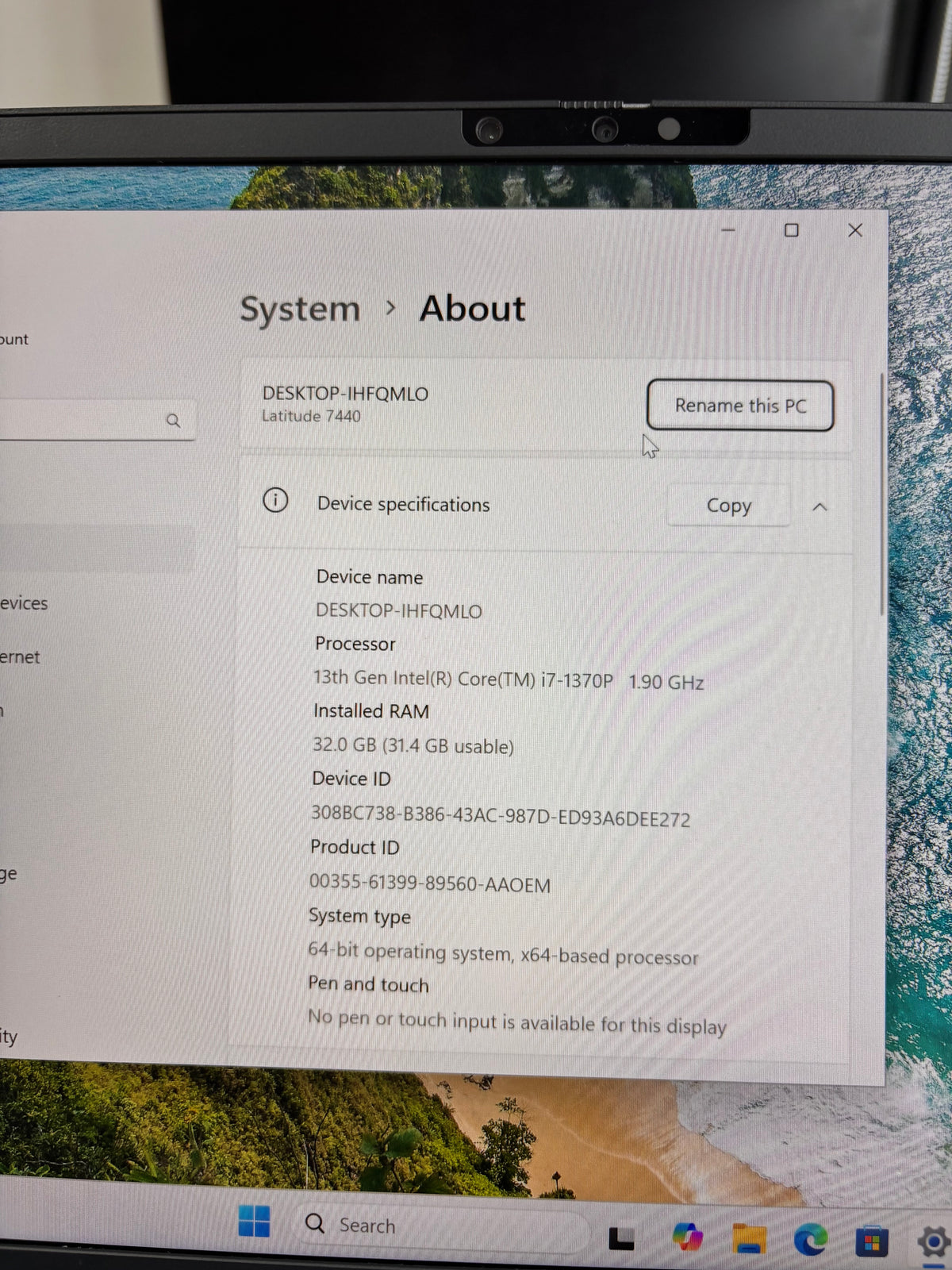Click the Product ID label
952x1270 pixels.
355,847
